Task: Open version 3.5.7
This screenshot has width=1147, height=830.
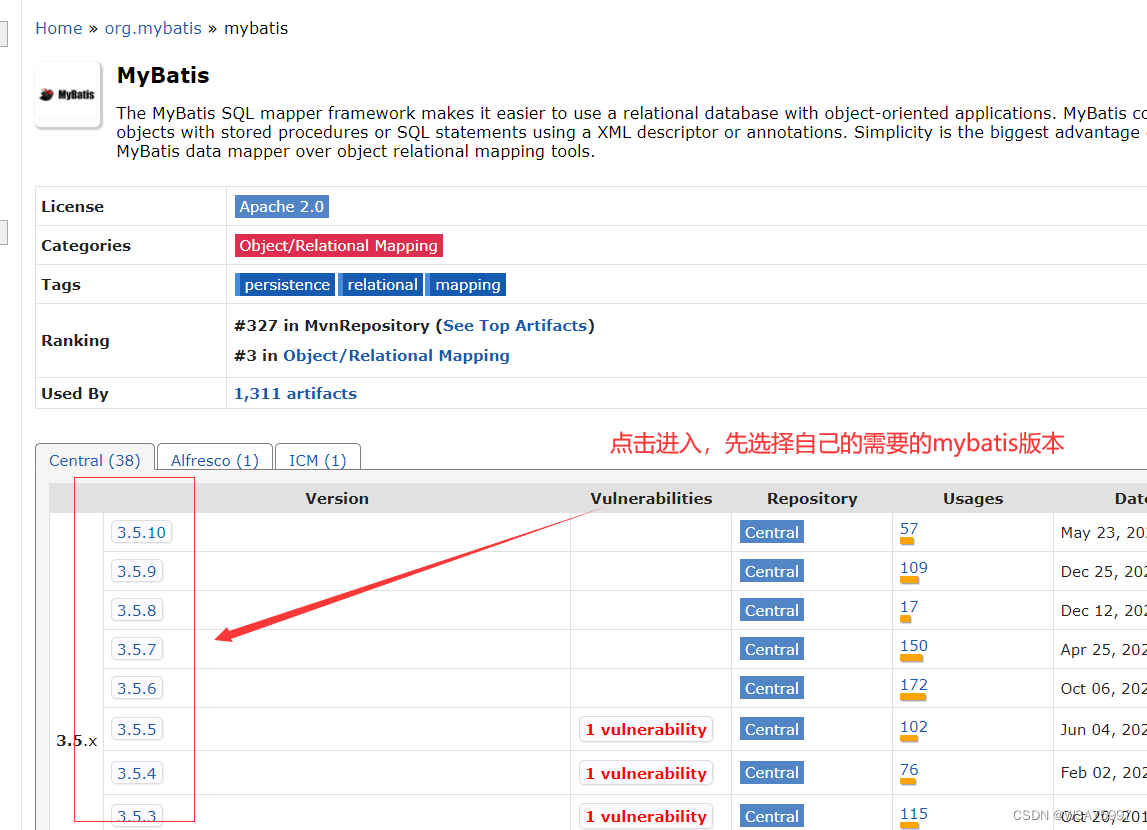Action: pyautogui.click(x=137, y=649)
